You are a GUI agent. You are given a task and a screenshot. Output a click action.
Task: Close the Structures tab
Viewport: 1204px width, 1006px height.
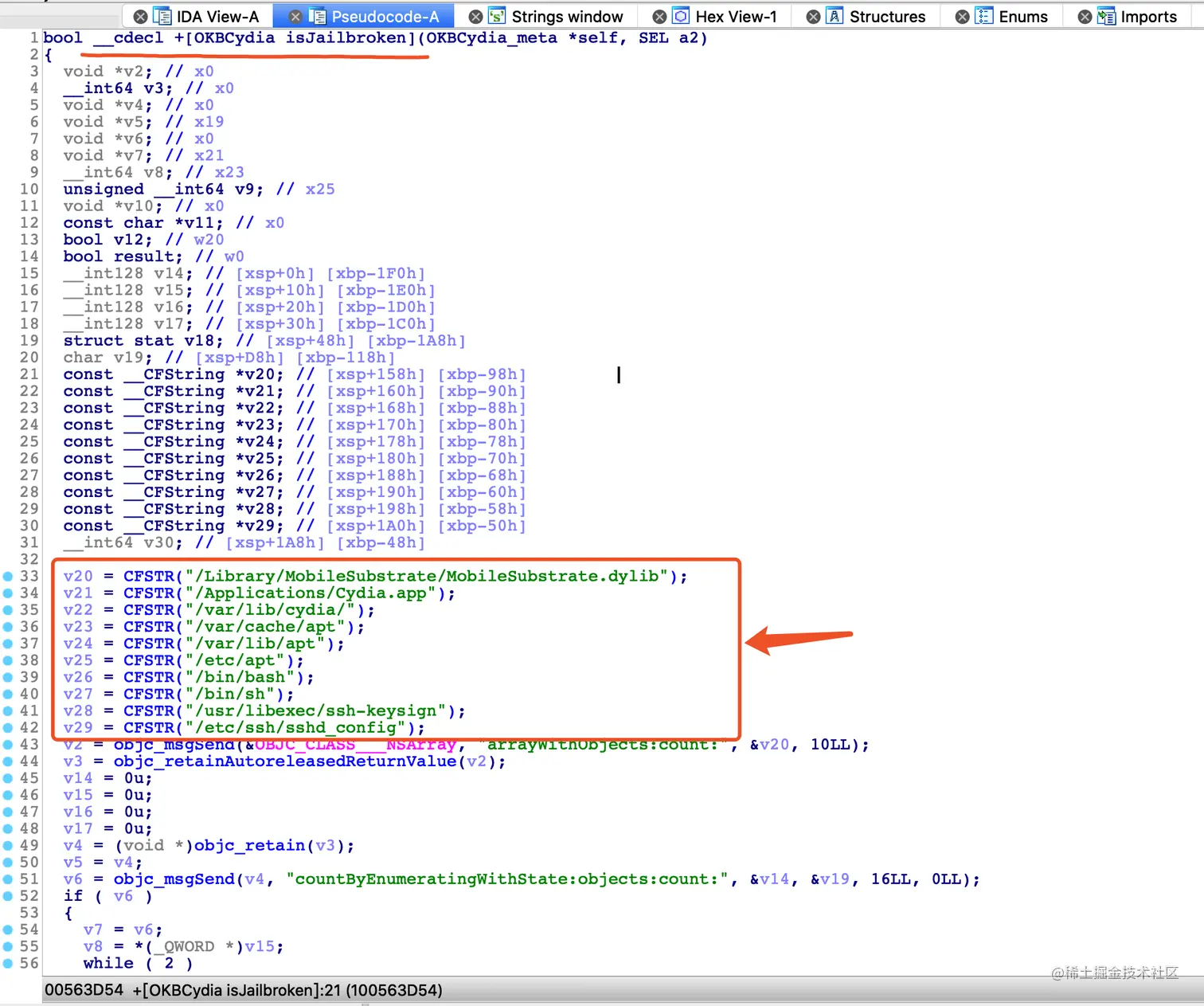[x=813, y=17]
